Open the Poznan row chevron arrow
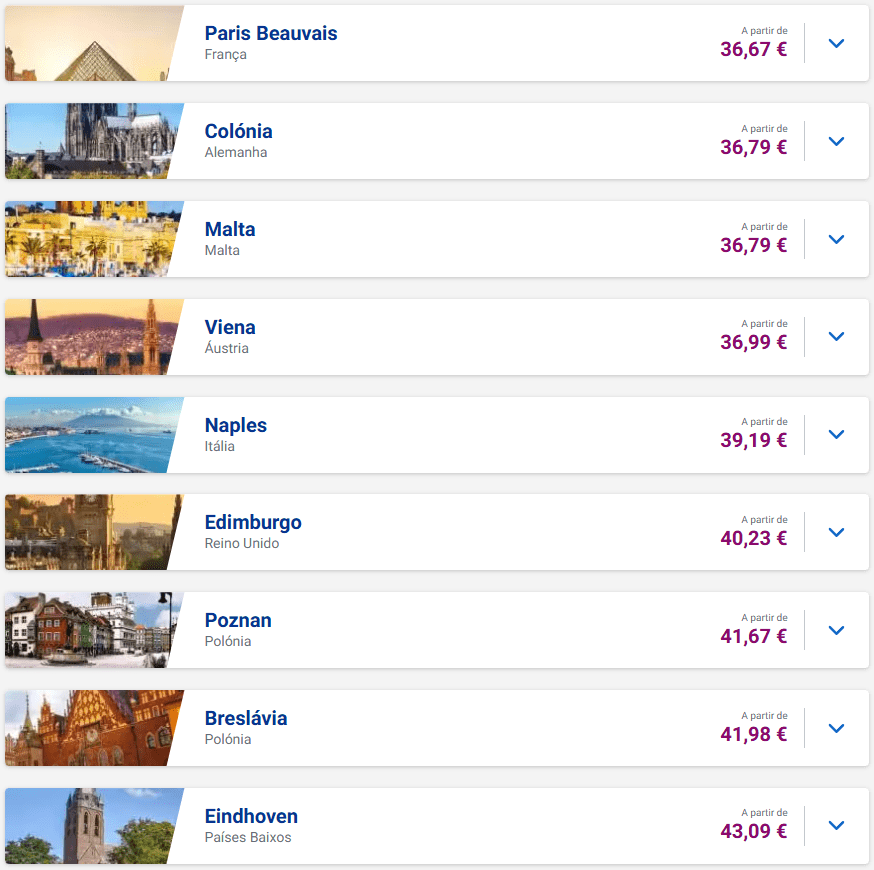This screenshot has width=874, height=870. 837,630
